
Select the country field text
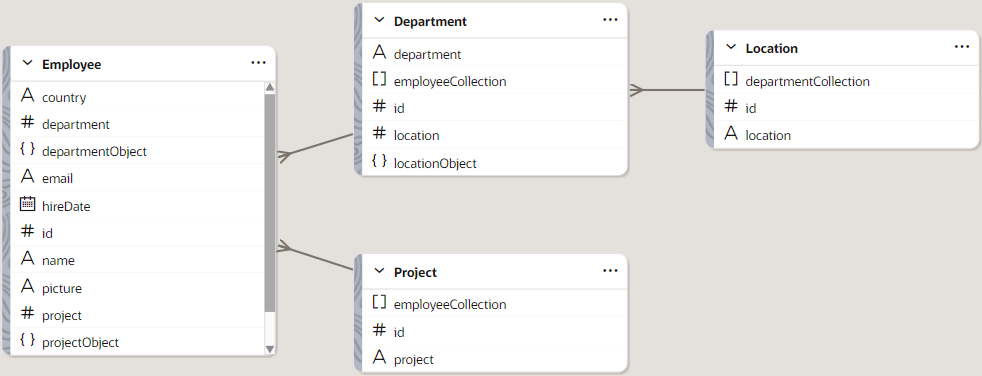coord(64,98)
